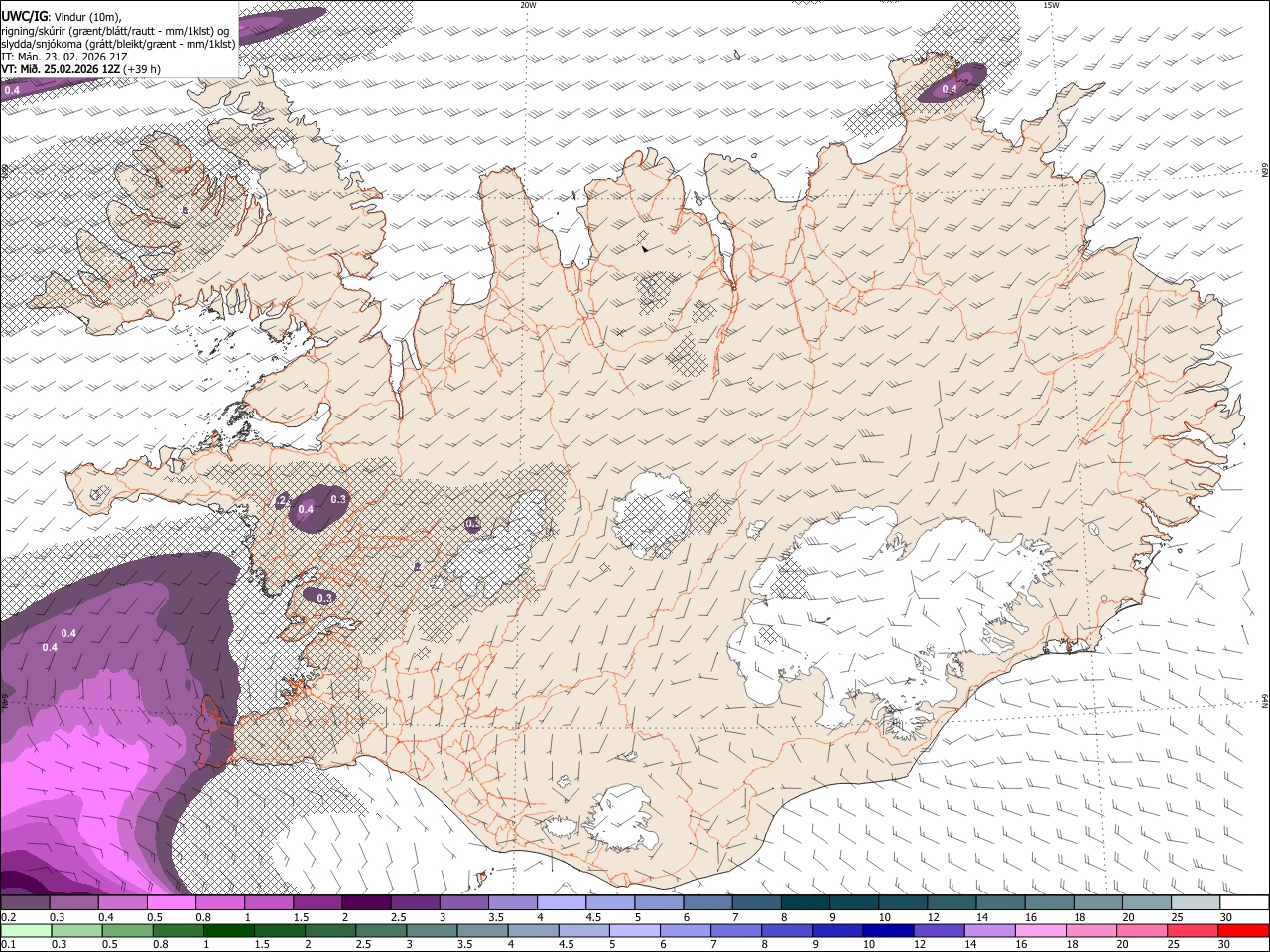The width and height of the screenshot is (1270, 952).
Task: Click bright red lower legend swatch at 30
Action: pos(1243,930)
